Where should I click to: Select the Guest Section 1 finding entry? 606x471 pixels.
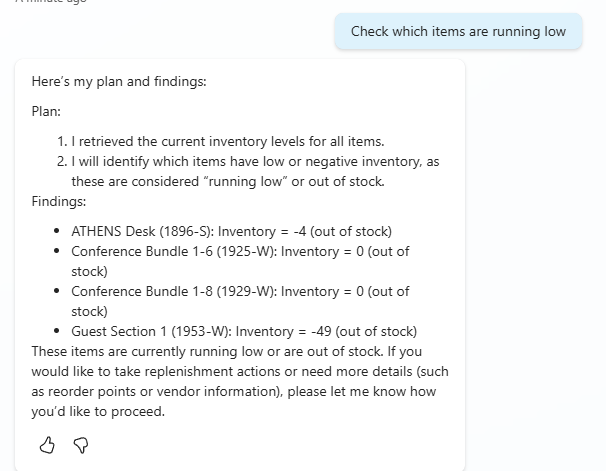pos(243,331)
